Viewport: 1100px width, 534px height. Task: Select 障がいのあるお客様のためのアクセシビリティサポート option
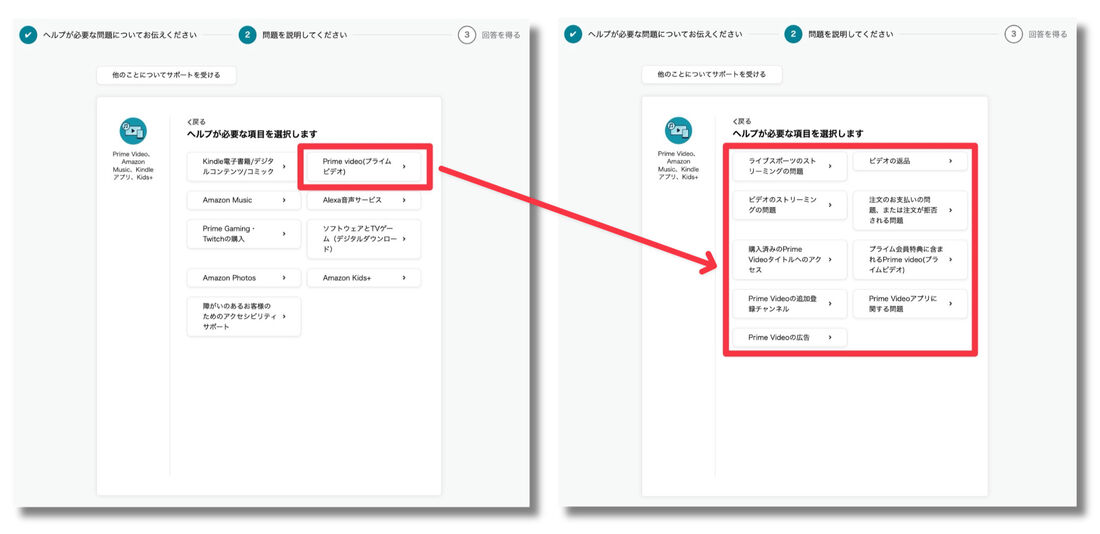(243, 316)
